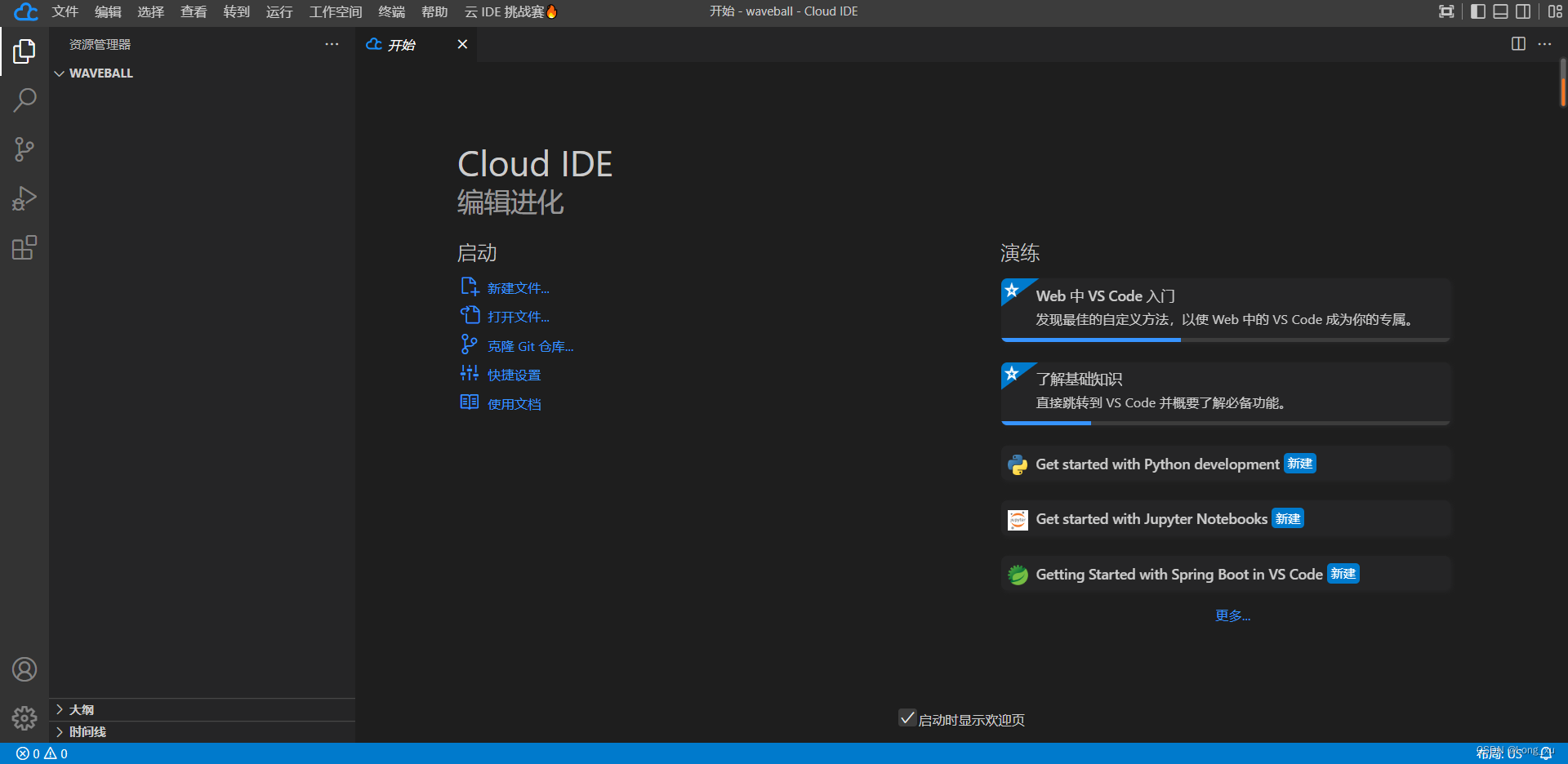Toggle the primary sidebar layout icon
Viewport: 1568px width, 764px height.
(x=1477, y=11)
